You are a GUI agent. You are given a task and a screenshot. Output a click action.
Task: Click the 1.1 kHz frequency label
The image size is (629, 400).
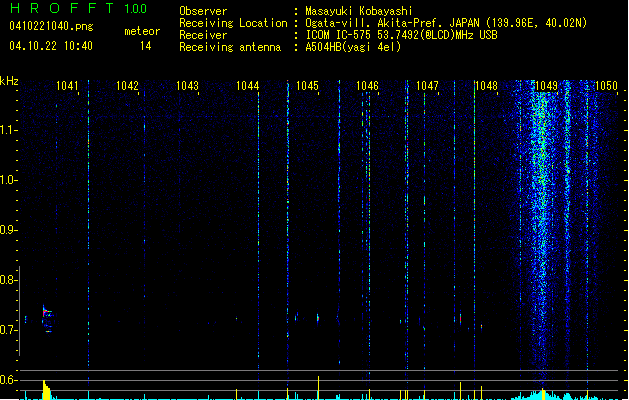tap(8, 130)
